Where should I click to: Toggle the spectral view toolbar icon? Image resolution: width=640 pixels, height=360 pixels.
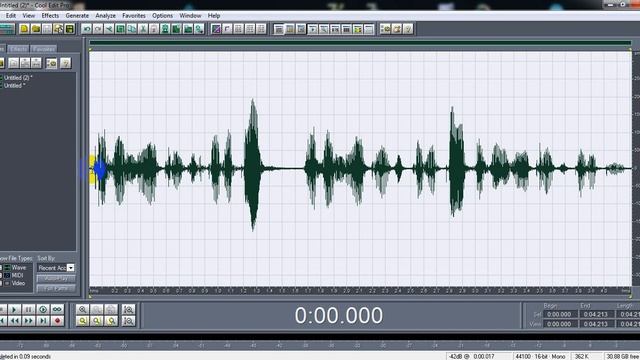pyautogui.click(x=216, y=29)
